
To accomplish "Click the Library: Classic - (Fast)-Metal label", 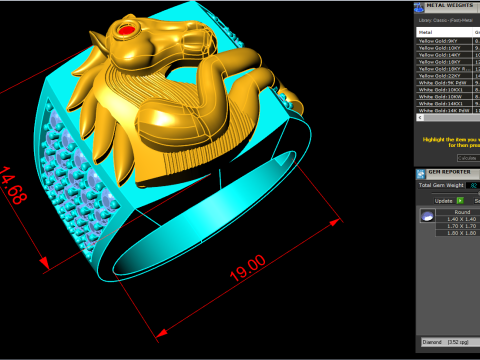I will [x=446, y=20].
